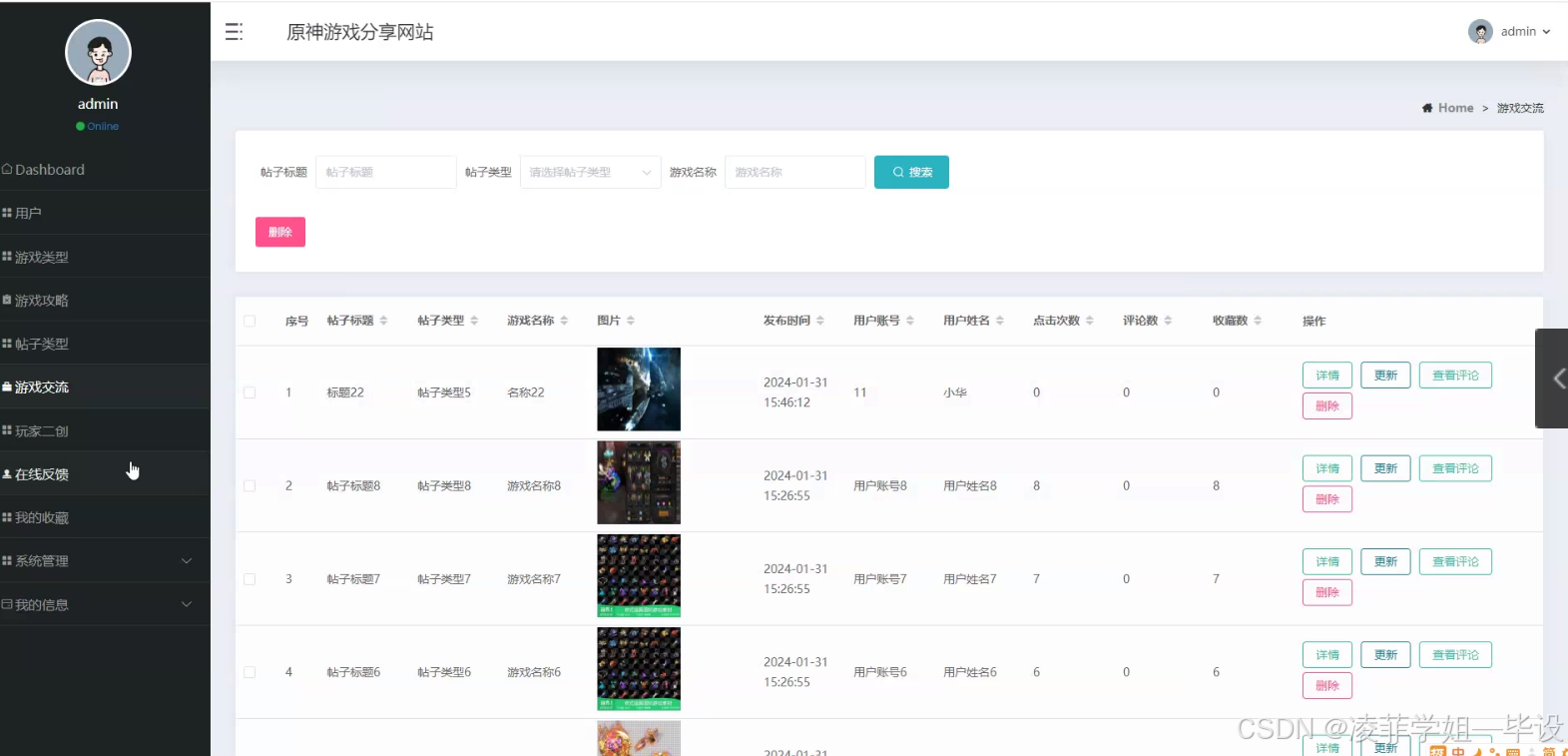Screen dimensions: 1568x756
Task: Toggle the sidebar hamburger menu icon
Action: pos(234,32)
